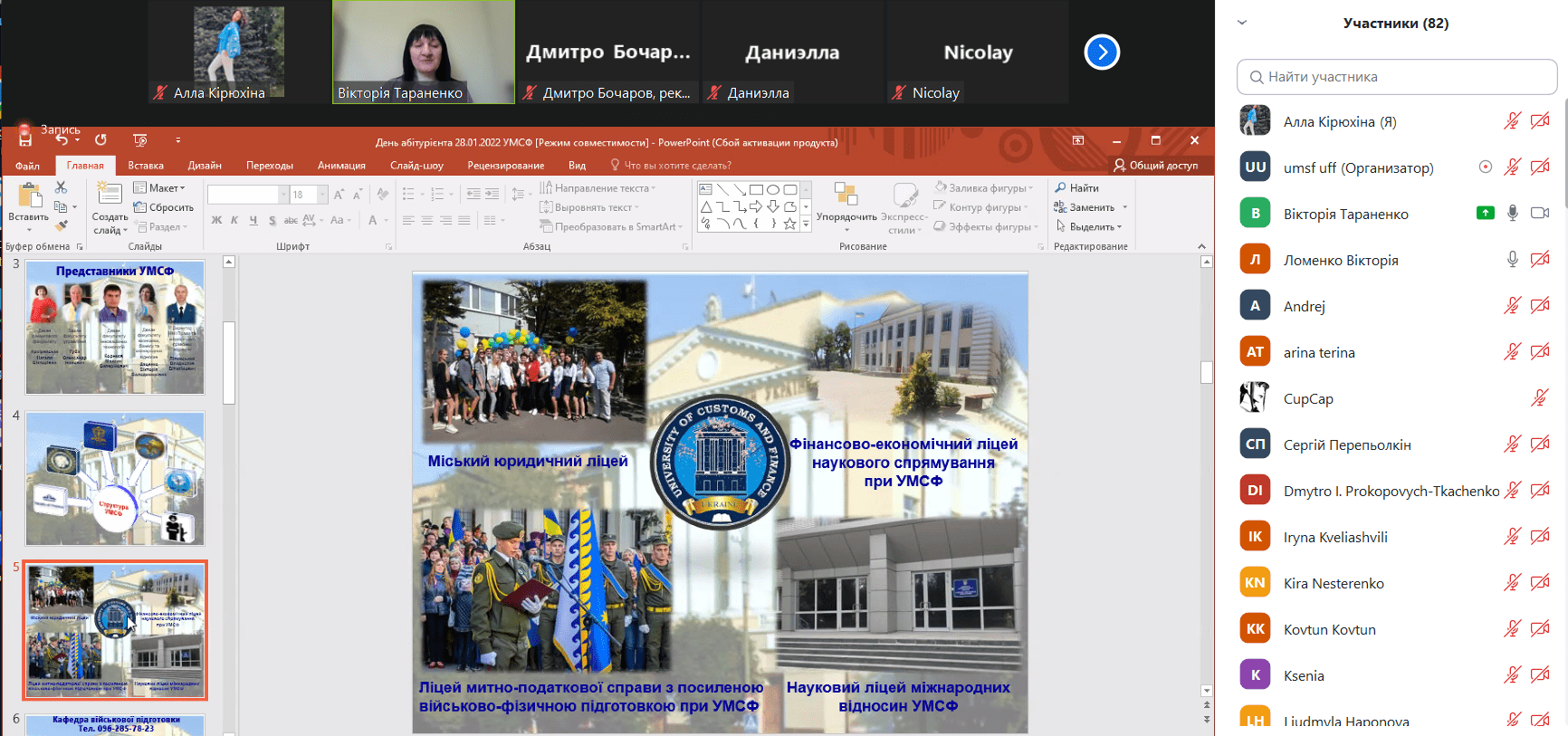Switch to the Дизайн tab
Screen dimensions: 1568x736
point(205,166)
